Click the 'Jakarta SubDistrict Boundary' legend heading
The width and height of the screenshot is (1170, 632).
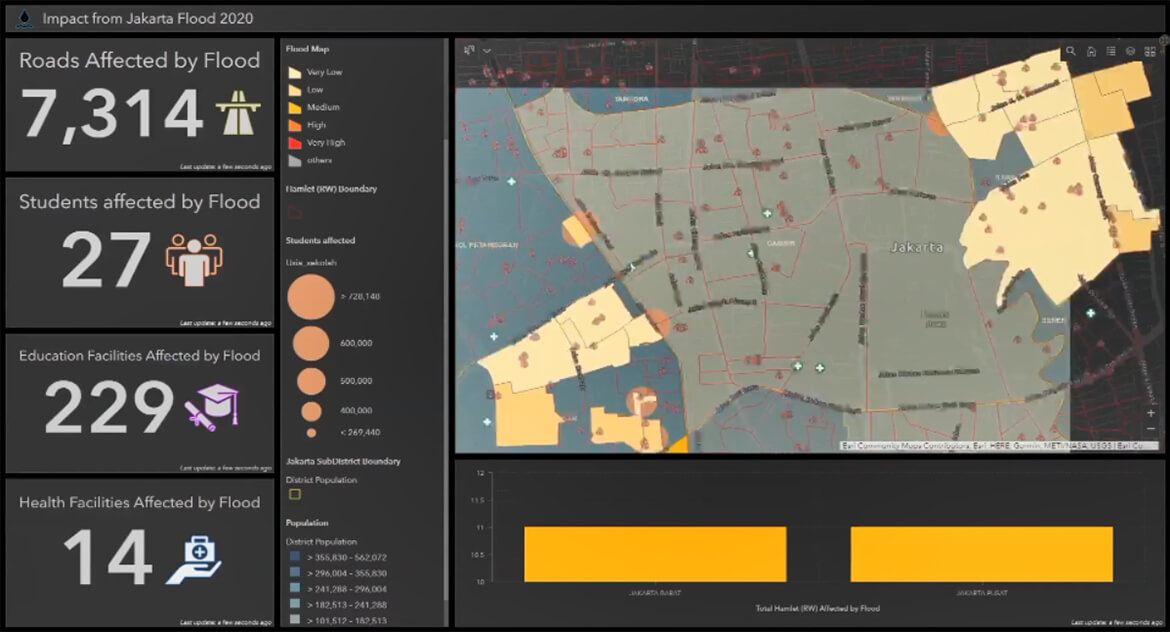coord(343,461)
